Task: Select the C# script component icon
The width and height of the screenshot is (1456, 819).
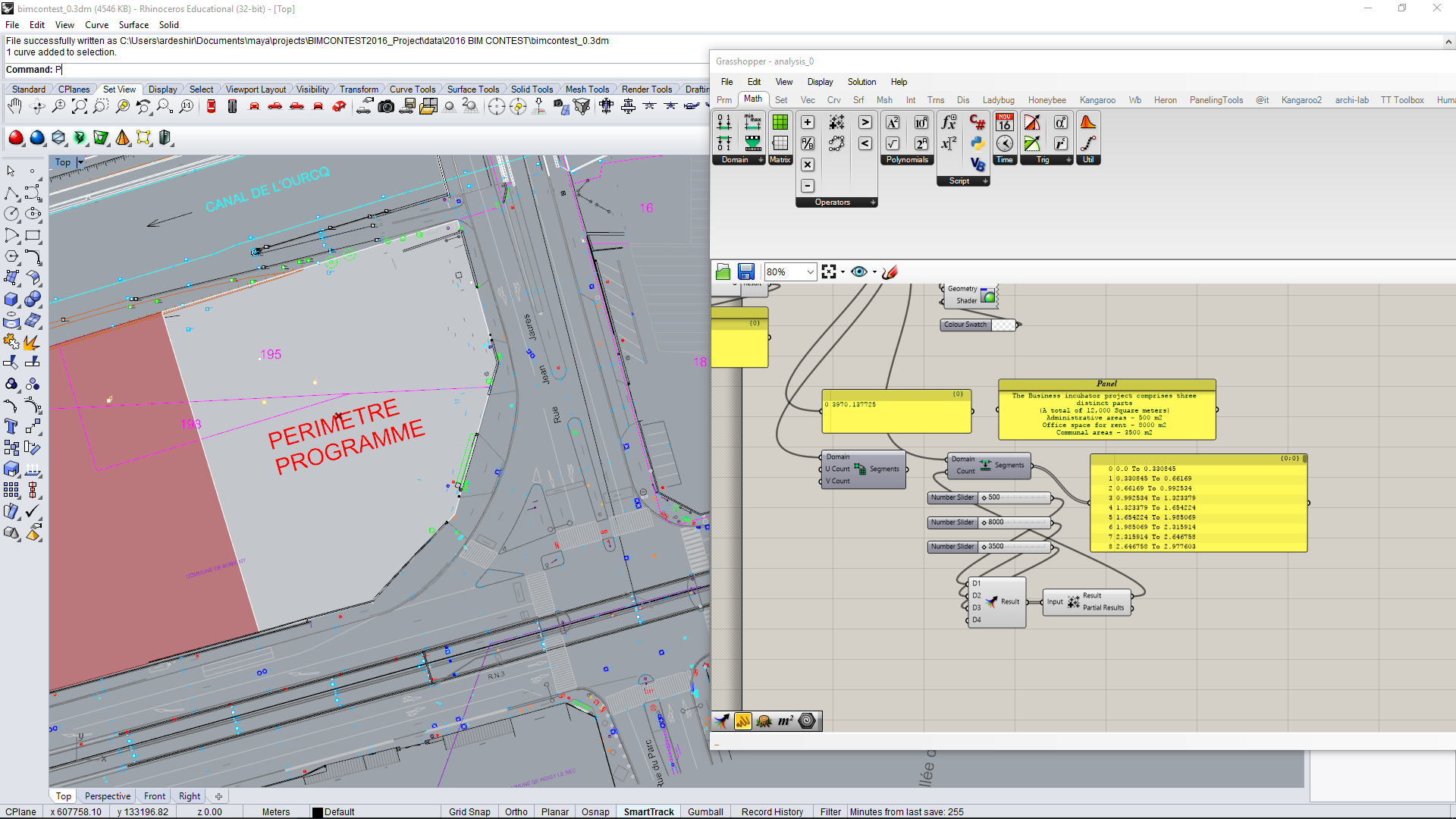Action: pos(977,122)
